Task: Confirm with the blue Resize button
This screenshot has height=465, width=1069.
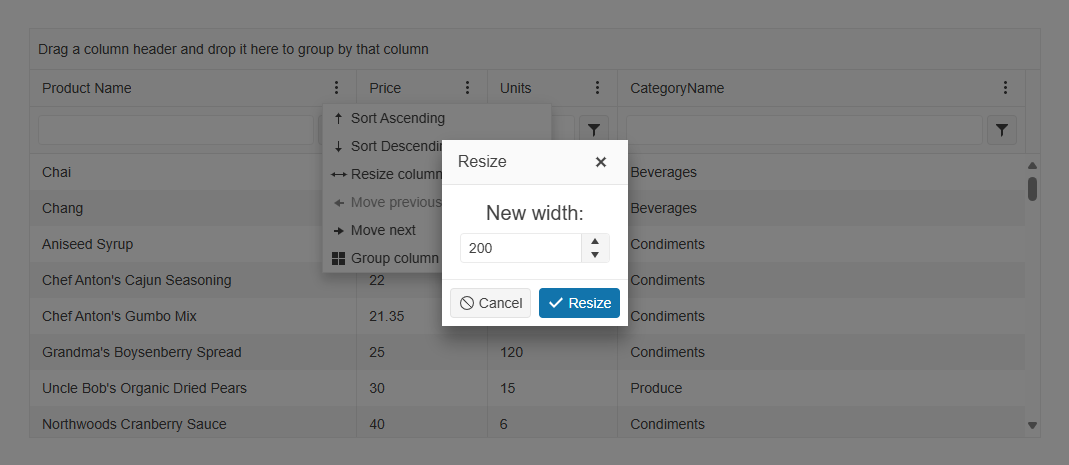Action: (579, 303)
